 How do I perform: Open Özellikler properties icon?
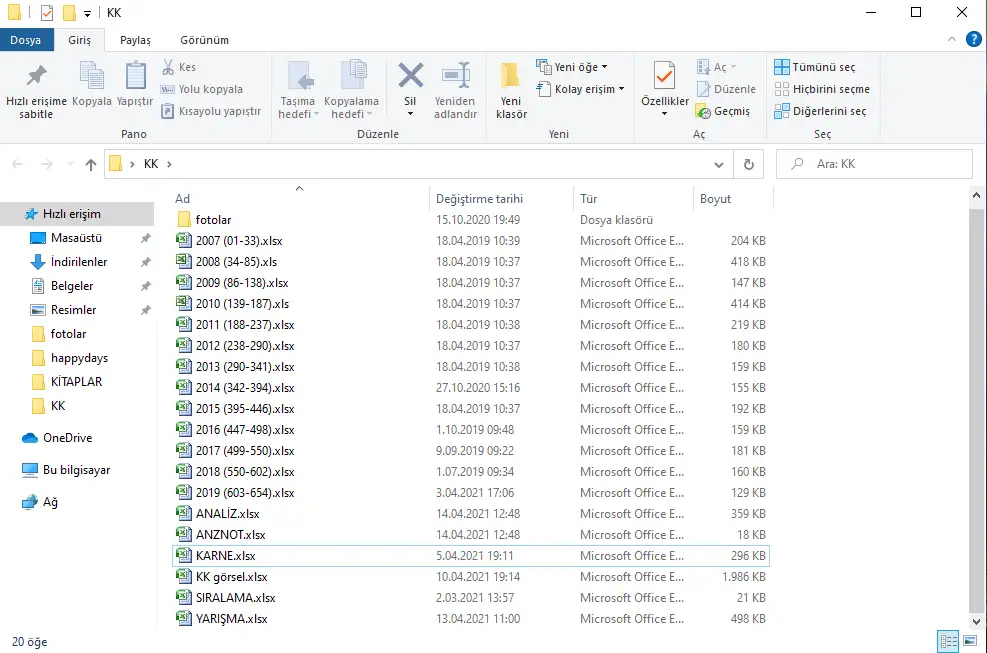[664, 78]
